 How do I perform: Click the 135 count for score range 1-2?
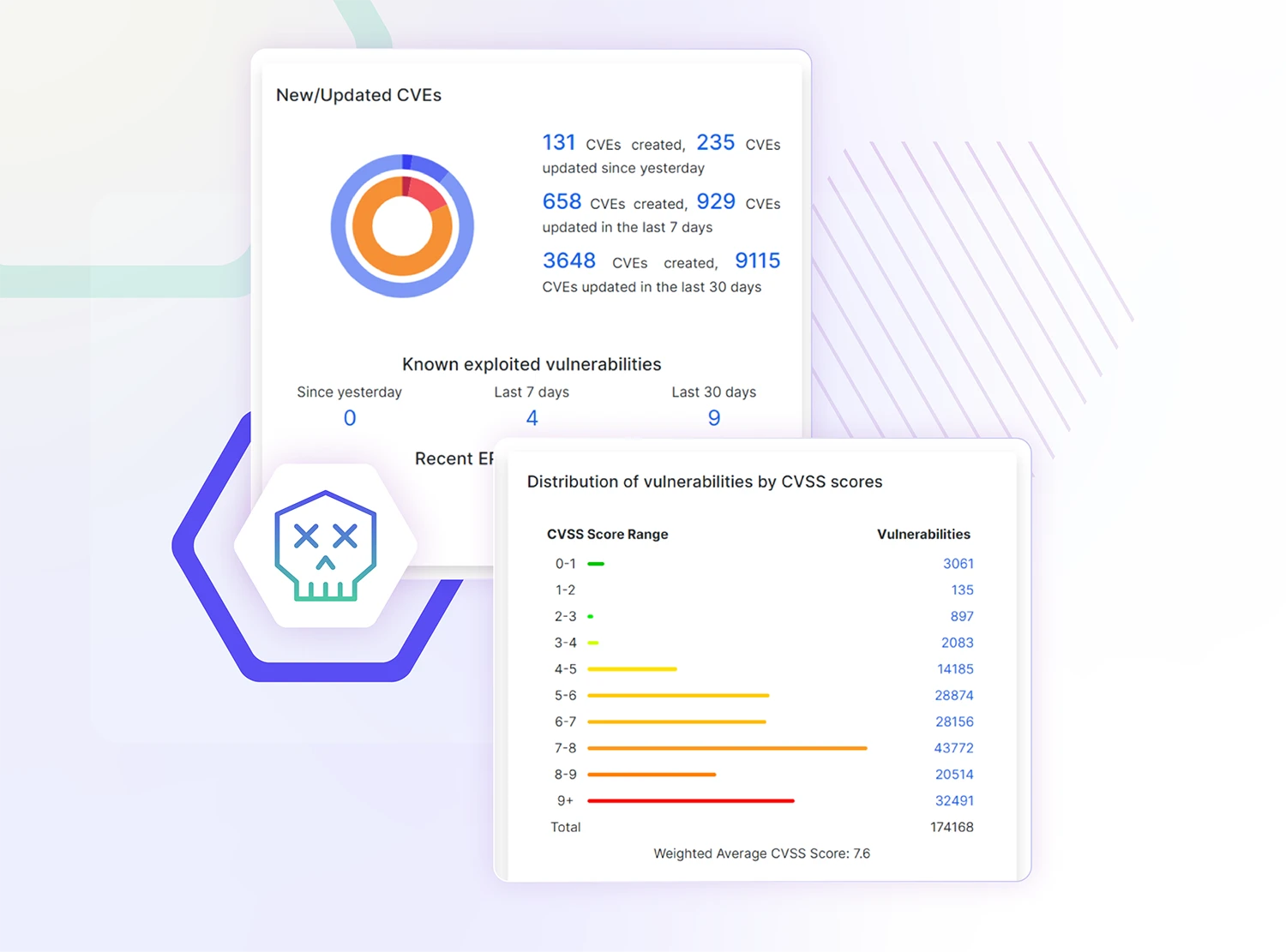point(962,590)
